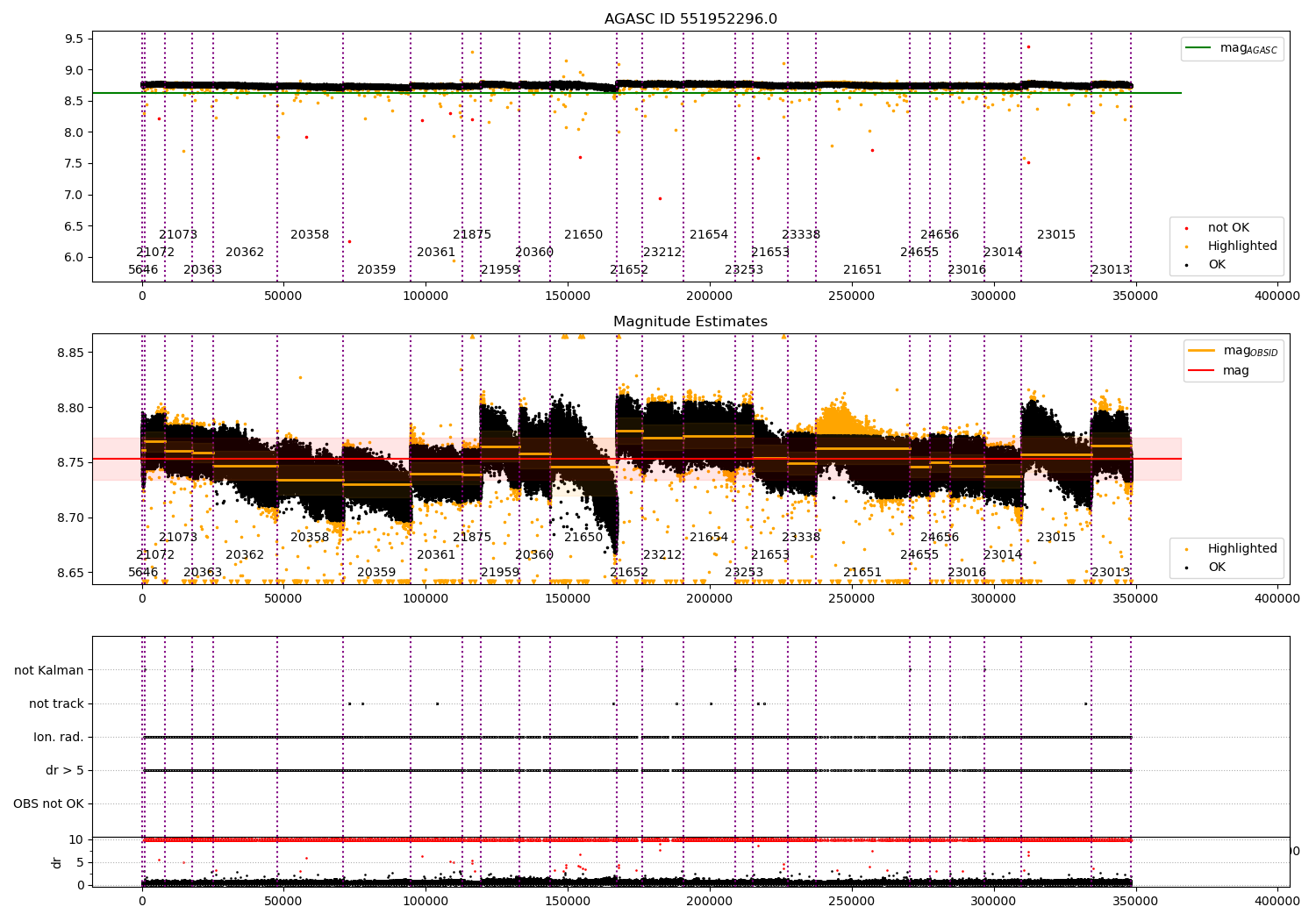Click obsid 23016 in the Magnitude Estimates plot
This screenshot has width=1316, height=921.
[x=967, y=572]
